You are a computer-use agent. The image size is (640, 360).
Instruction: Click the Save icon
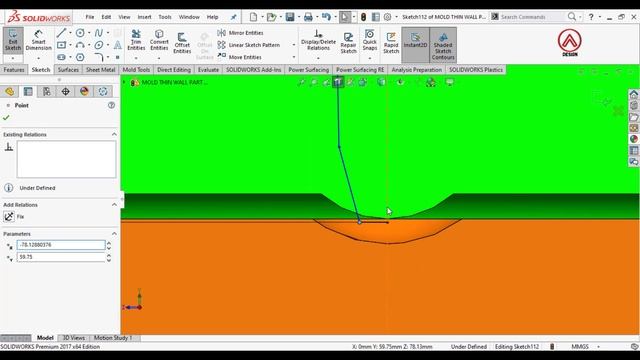point(290,17)
